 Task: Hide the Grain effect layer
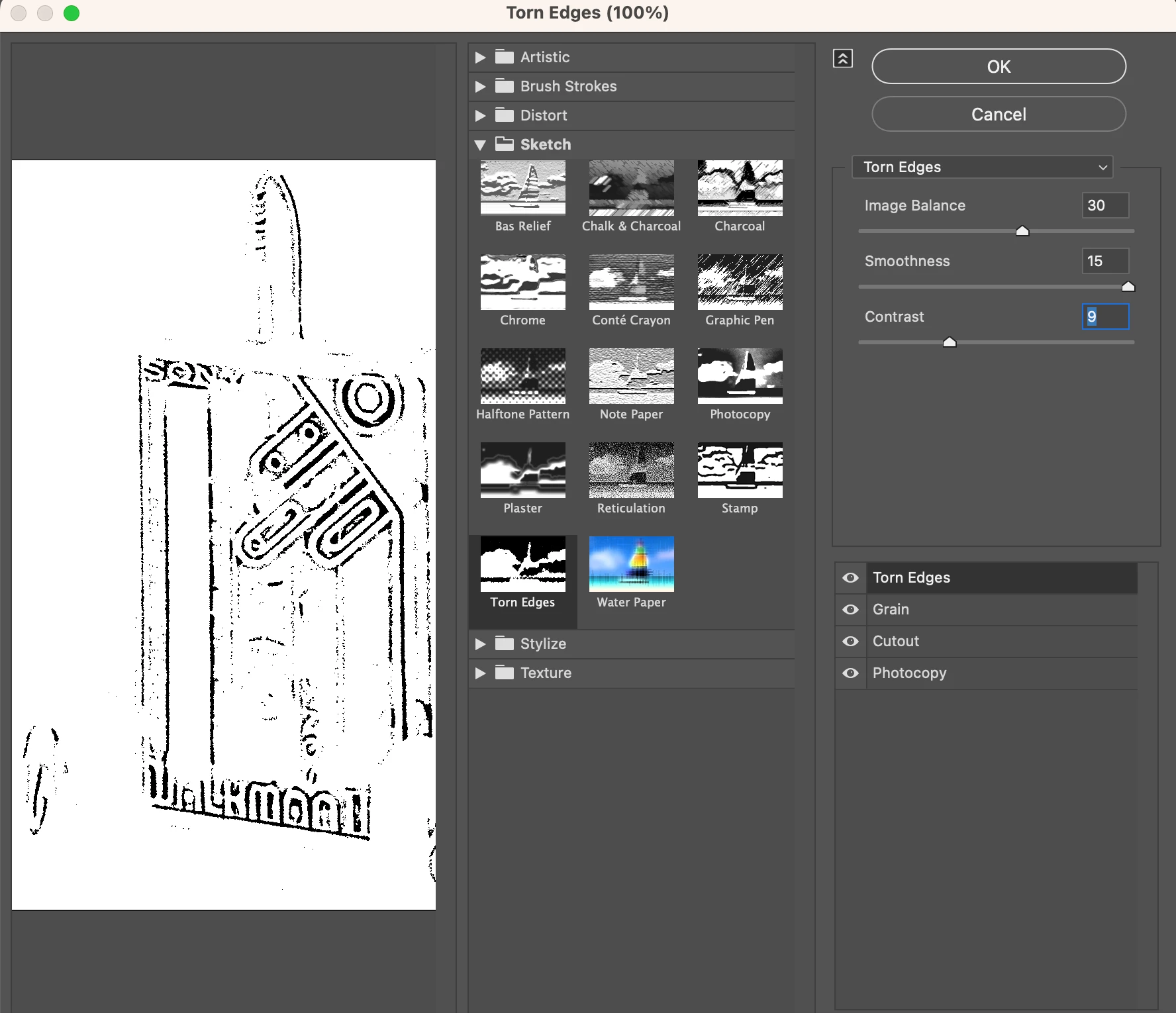coord(851,610)
